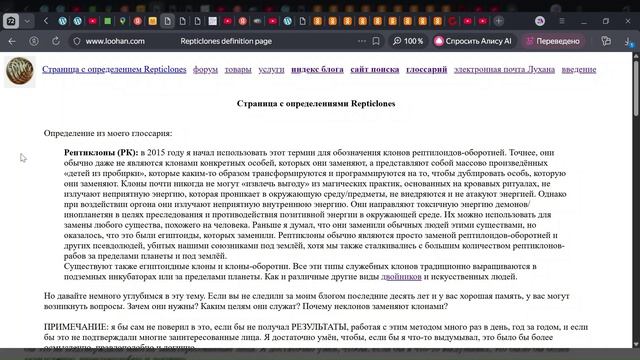Open the 100 % zoom control
Viewport: 640px width, 360px height.
tap(408, 41)
